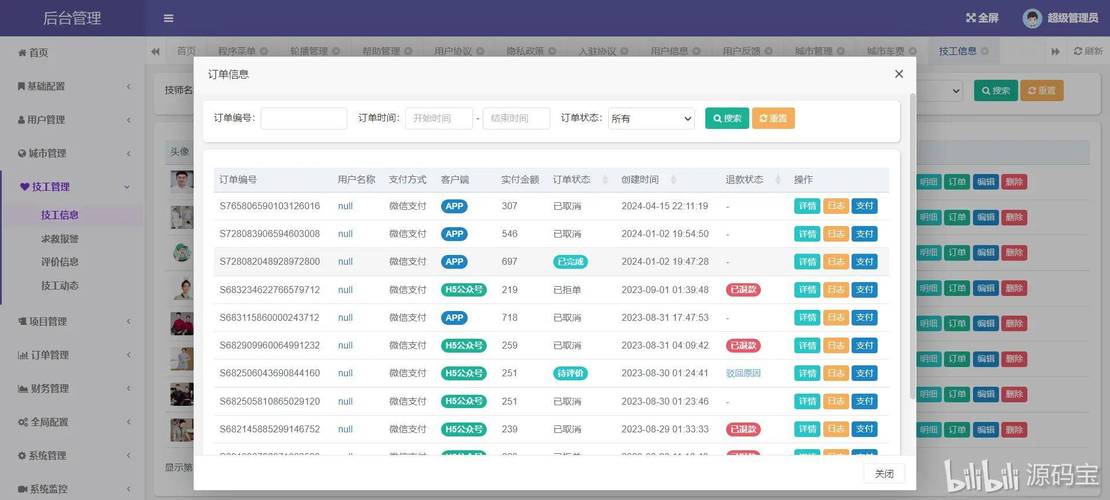Open 系统监控 in sidebar
The height and width of the screenshot is (500, 1110).
[71, 489]
